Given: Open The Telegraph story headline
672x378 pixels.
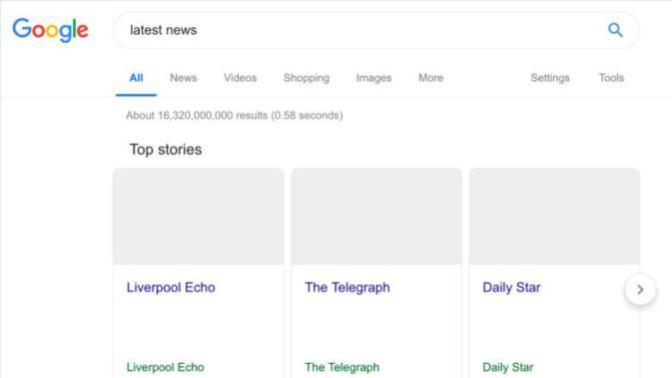Looking at the screenshot, I should pyautogui.click(x=347, y=288).
